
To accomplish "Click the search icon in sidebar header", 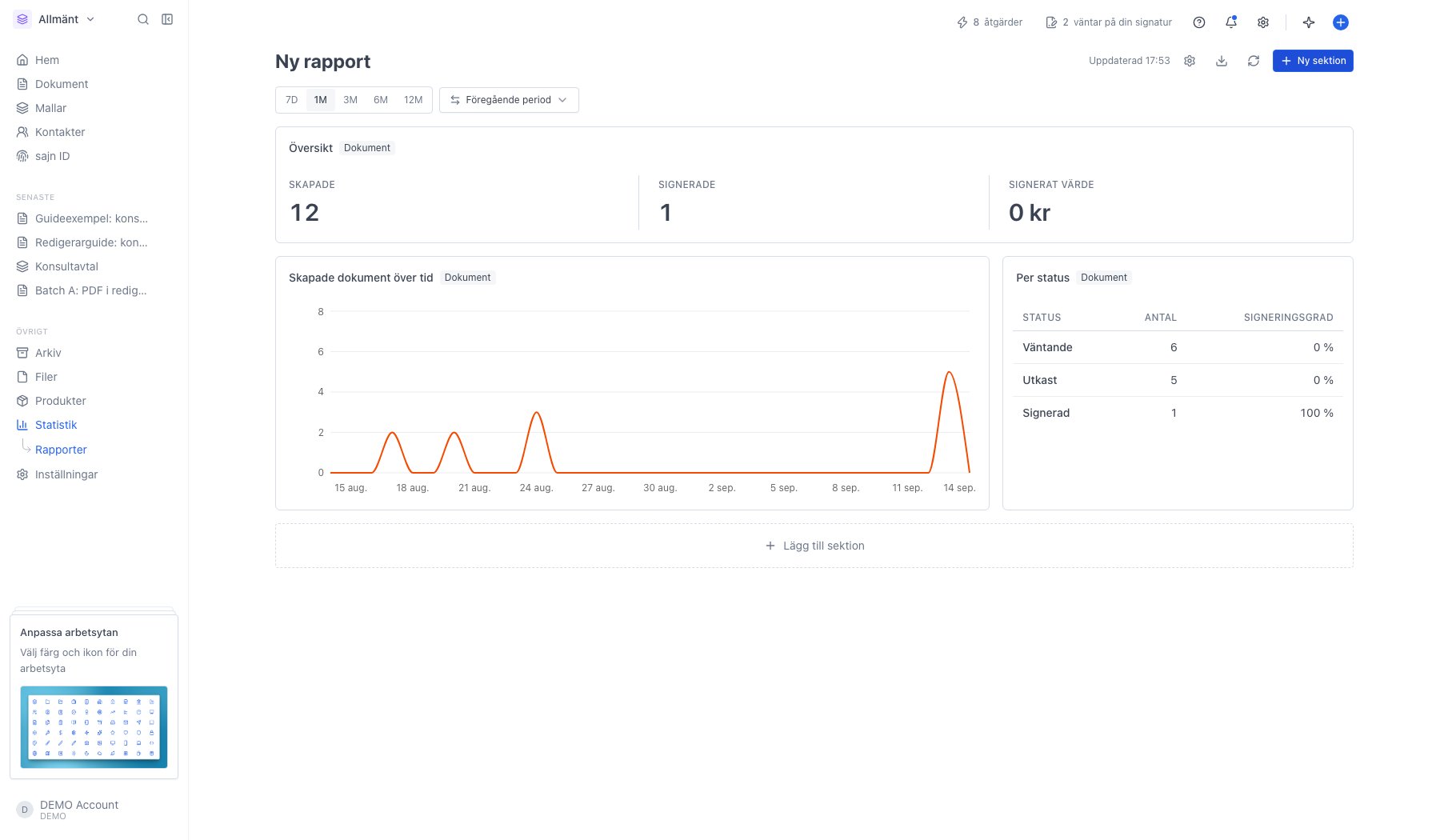I will click(143, 19).
